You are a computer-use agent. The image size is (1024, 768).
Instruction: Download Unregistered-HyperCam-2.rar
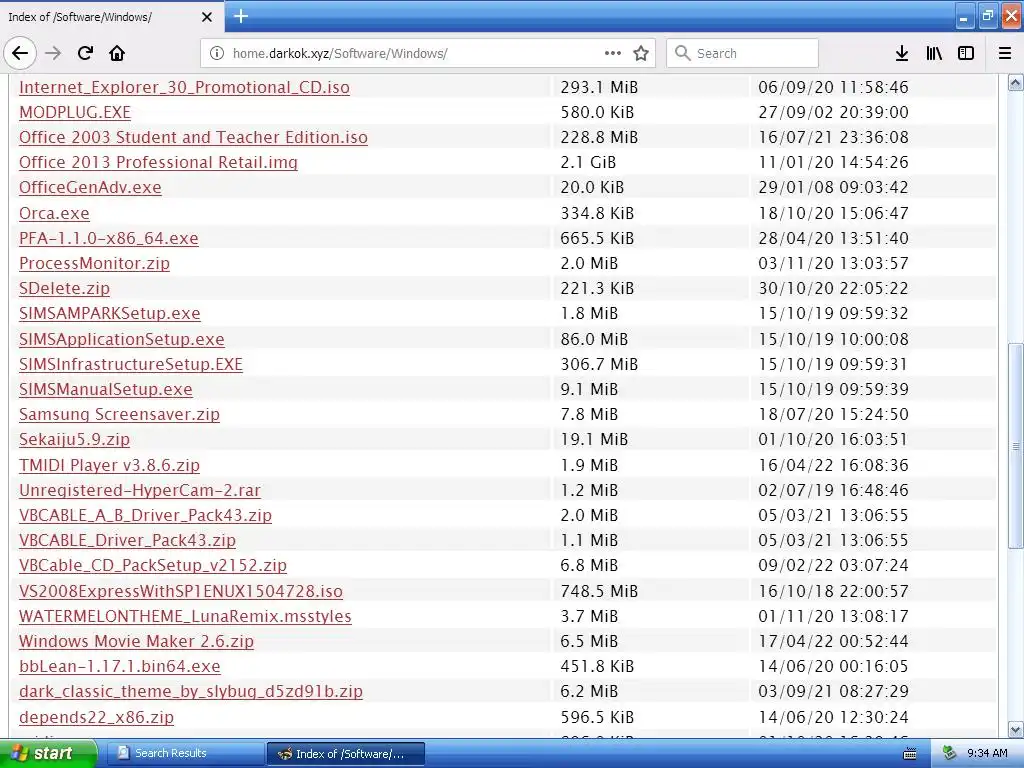(x=140, y=490)
